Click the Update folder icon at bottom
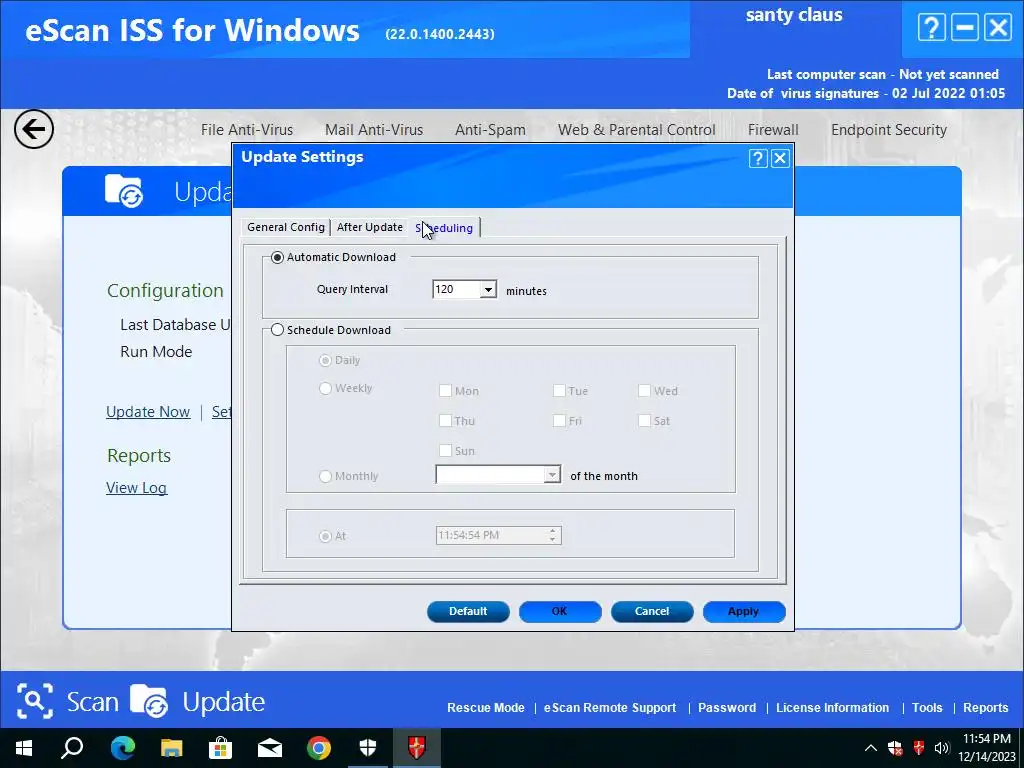The image size is (1024, 768). tap(148, 701)
